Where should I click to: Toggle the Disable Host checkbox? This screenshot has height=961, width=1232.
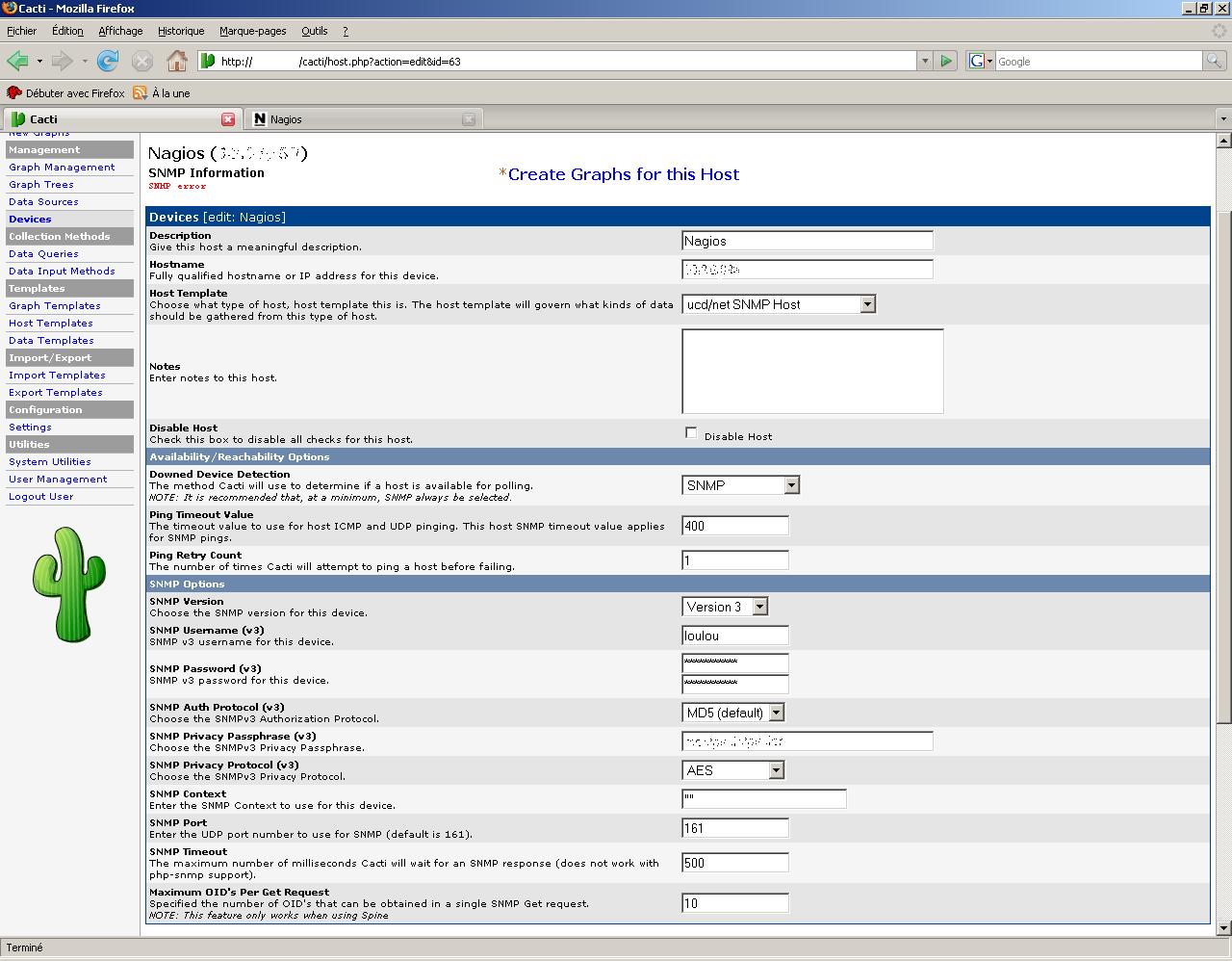click(x=691, y=433)
